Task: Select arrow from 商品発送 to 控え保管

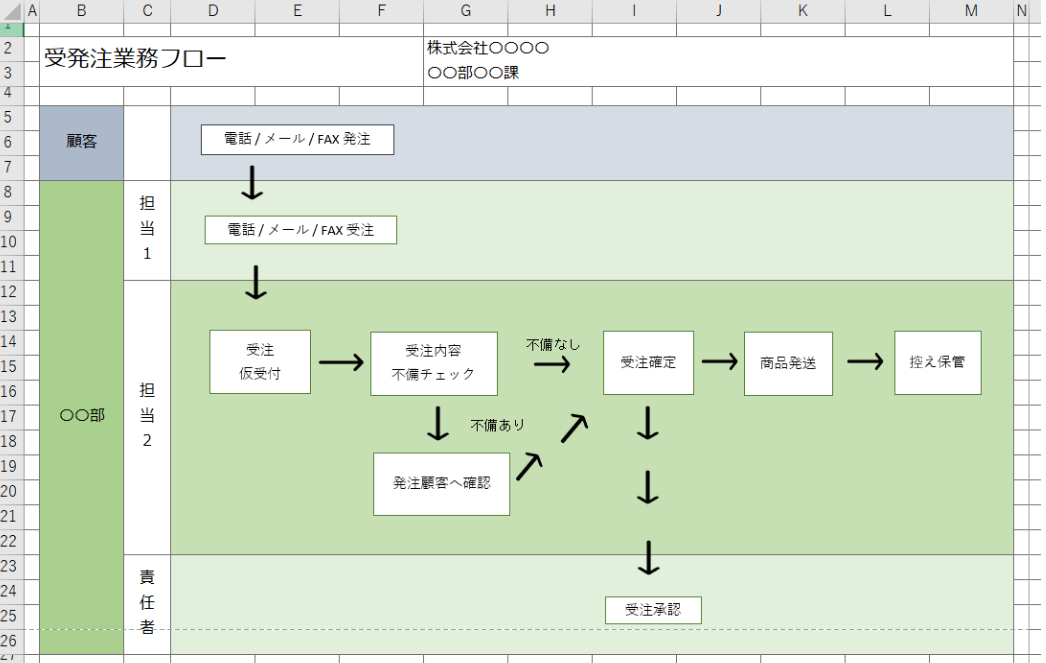Action: click(865, 362)
